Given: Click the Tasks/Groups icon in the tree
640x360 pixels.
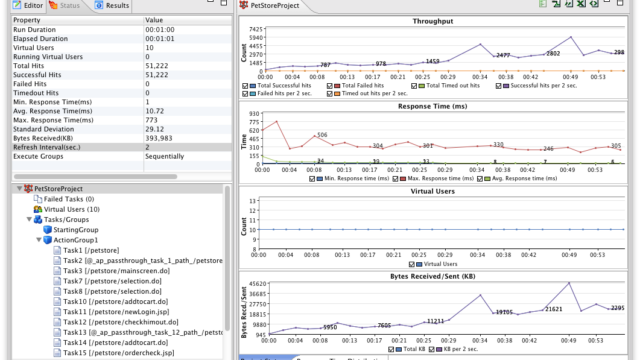Looking at the screenshot, I should 38,219.
